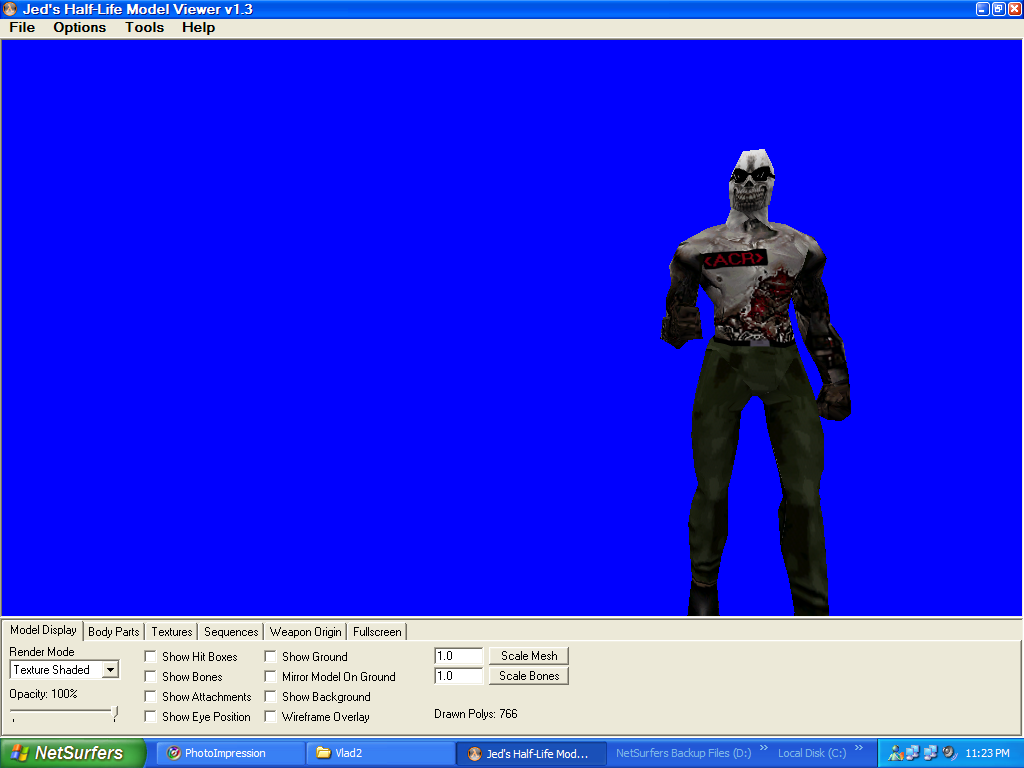
Task: Click the Vlad2 folder icon
Action: pos(323,753)
